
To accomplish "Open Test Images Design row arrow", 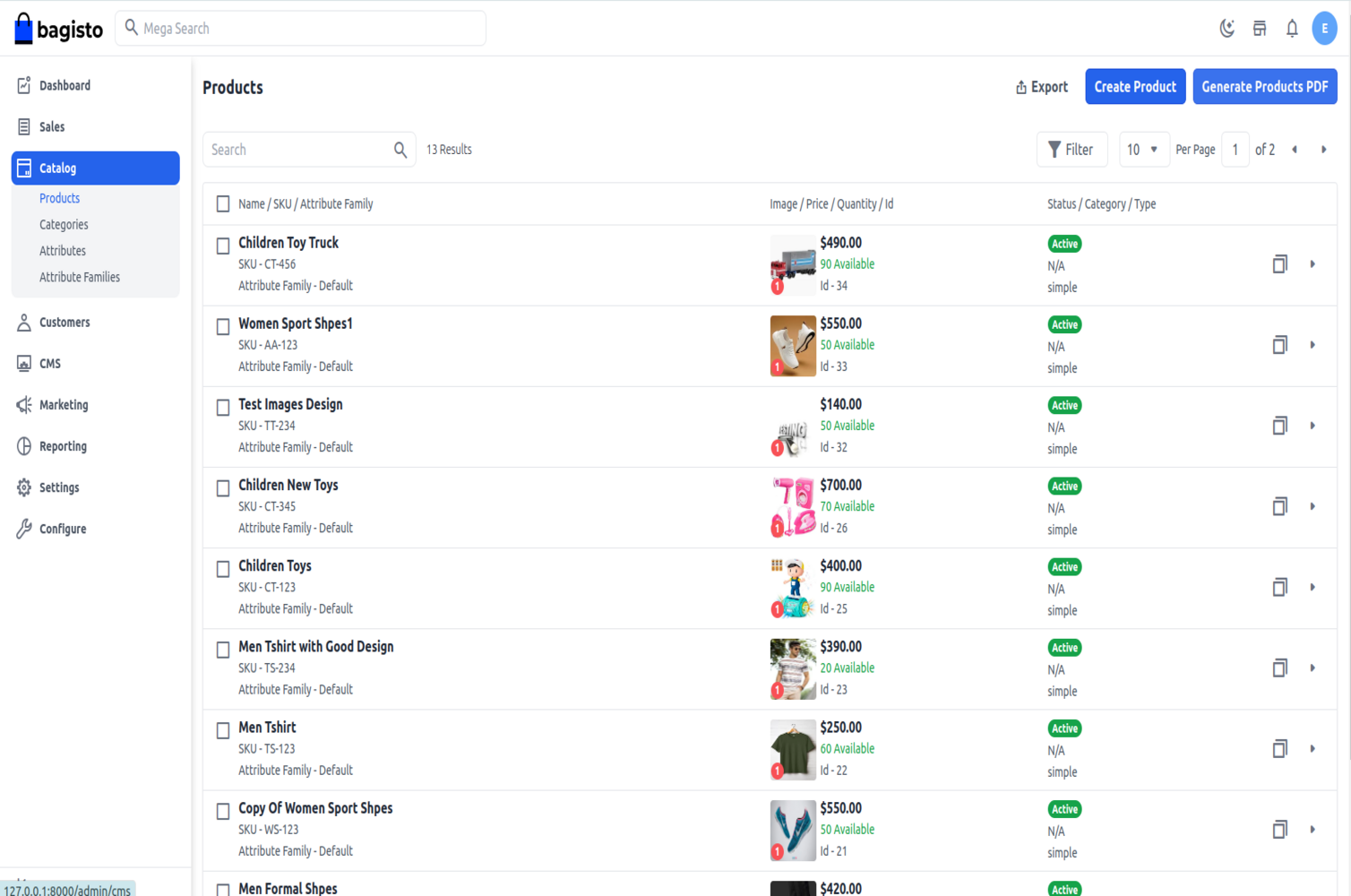I will (x=1312, y=426).
